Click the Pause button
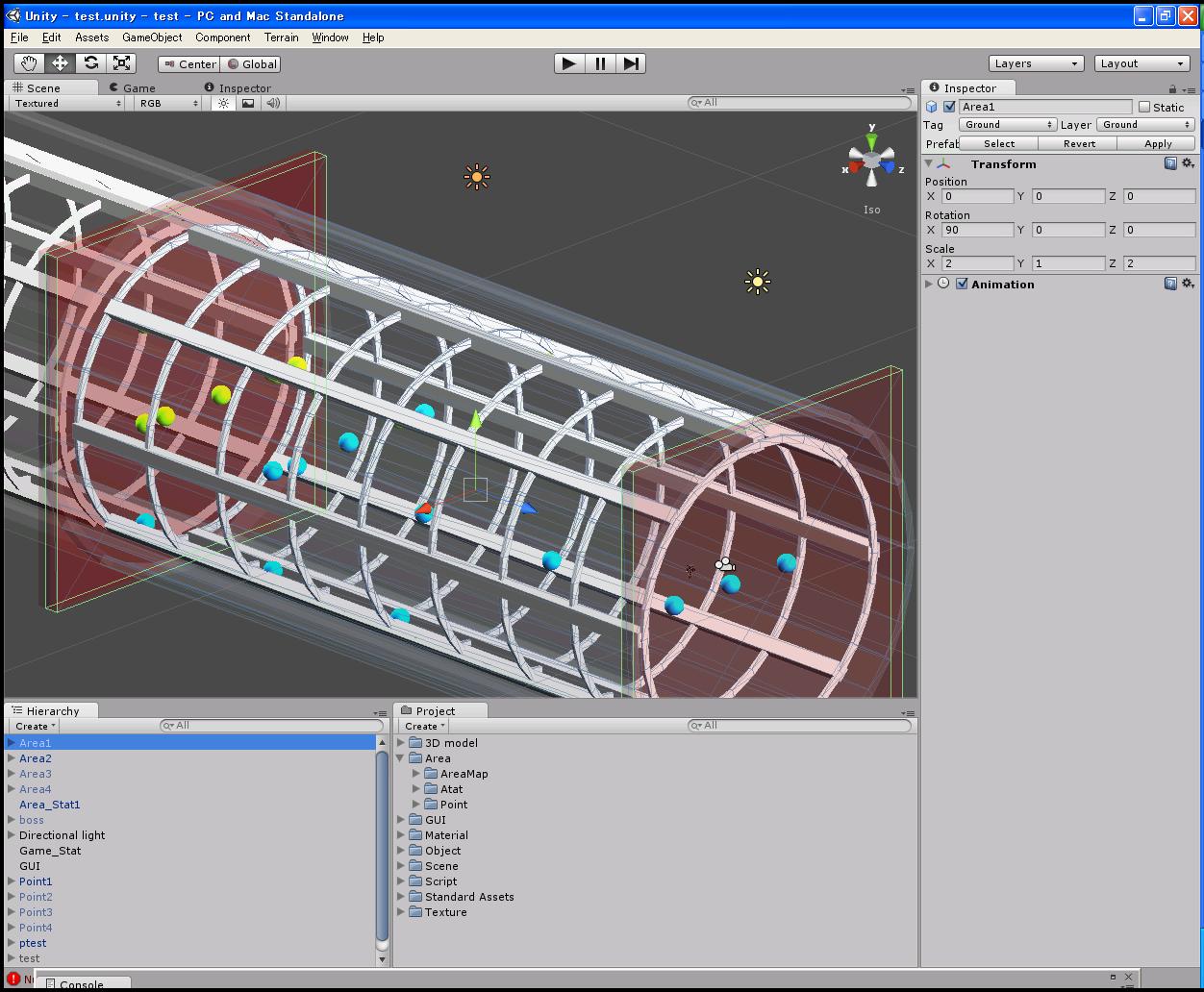This screenshot has width=1204, height=992. click(600, 63)
